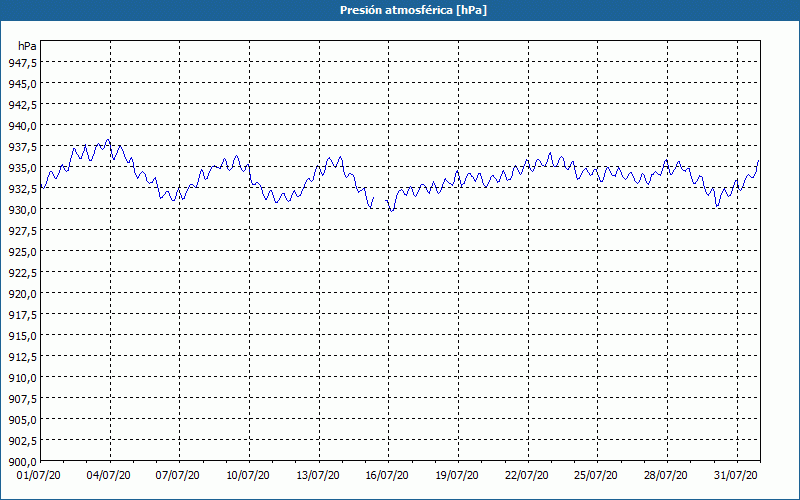Click the 19/07/20 x-axis date
This screenshot has height=500, width=800.
pos(455,475)
